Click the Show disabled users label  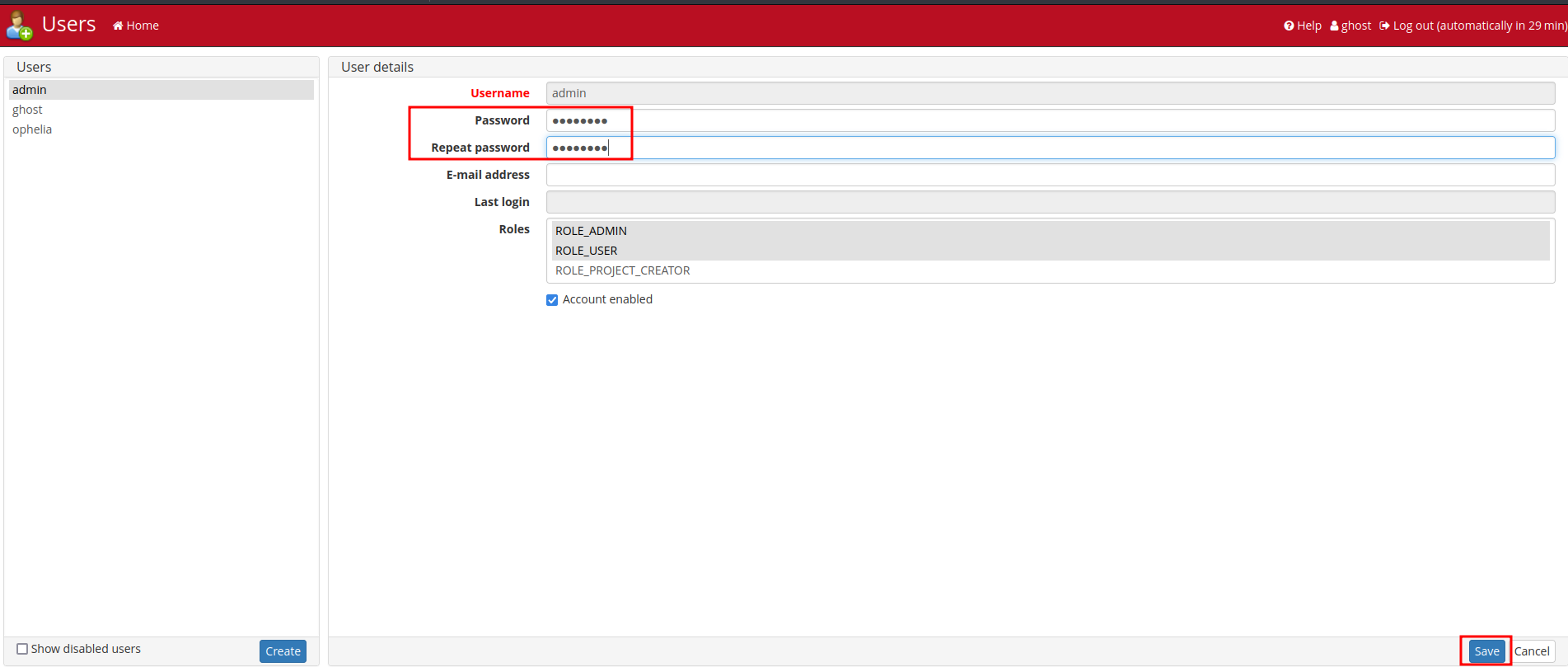[86, 649]
